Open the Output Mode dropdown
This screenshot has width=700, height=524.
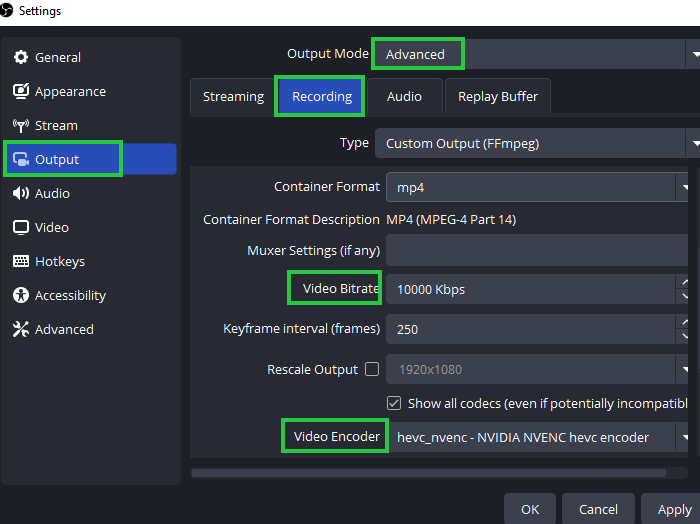point(537,54)
